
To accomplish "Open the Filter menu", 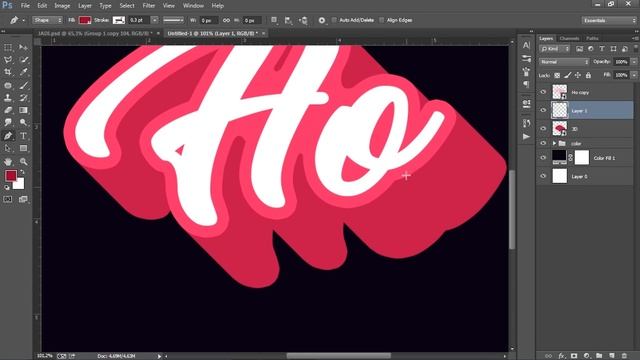I will tap(149, 6).
